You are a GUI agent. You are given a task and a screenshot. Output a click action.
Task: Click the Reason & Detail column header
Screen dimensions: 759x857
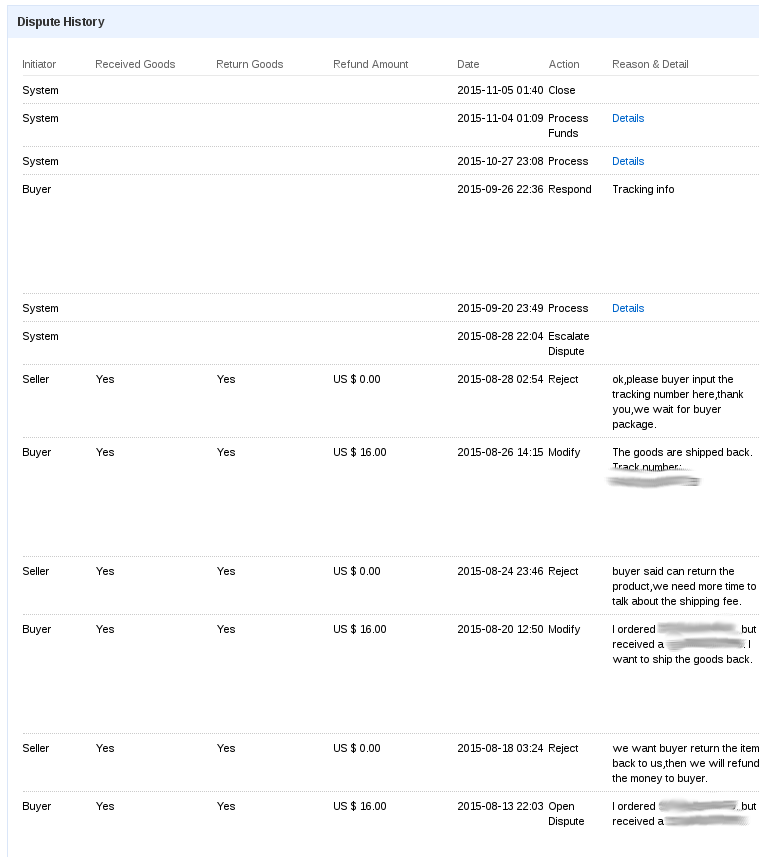pos(650,64)
